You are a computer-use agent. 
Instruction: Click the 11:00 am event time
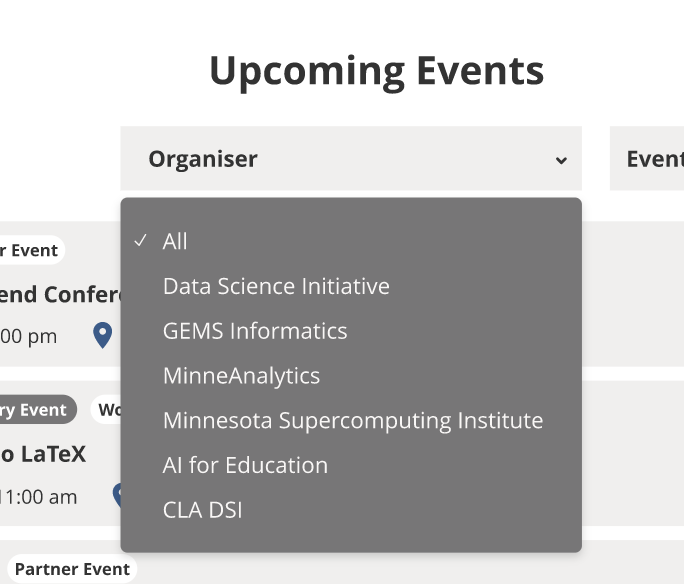[x=38, y=496]
